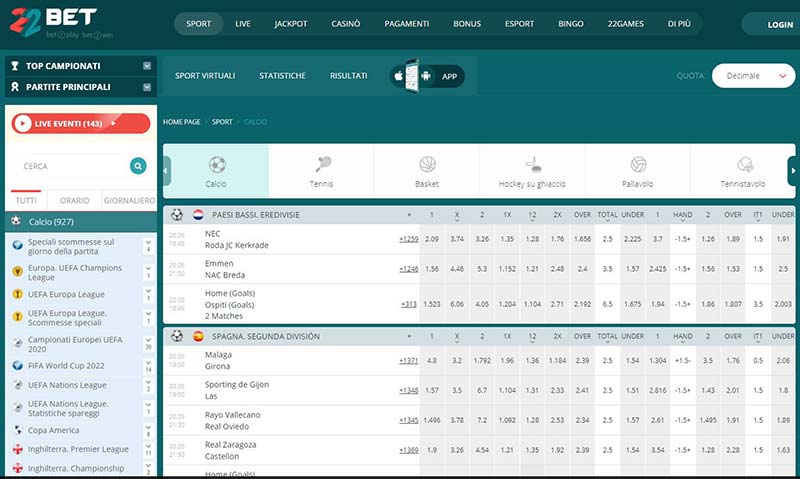Image resolution: width=800 pixels, height=479 pixels.
Task: Expand the Top Campionati section
Action: [147, 66]
